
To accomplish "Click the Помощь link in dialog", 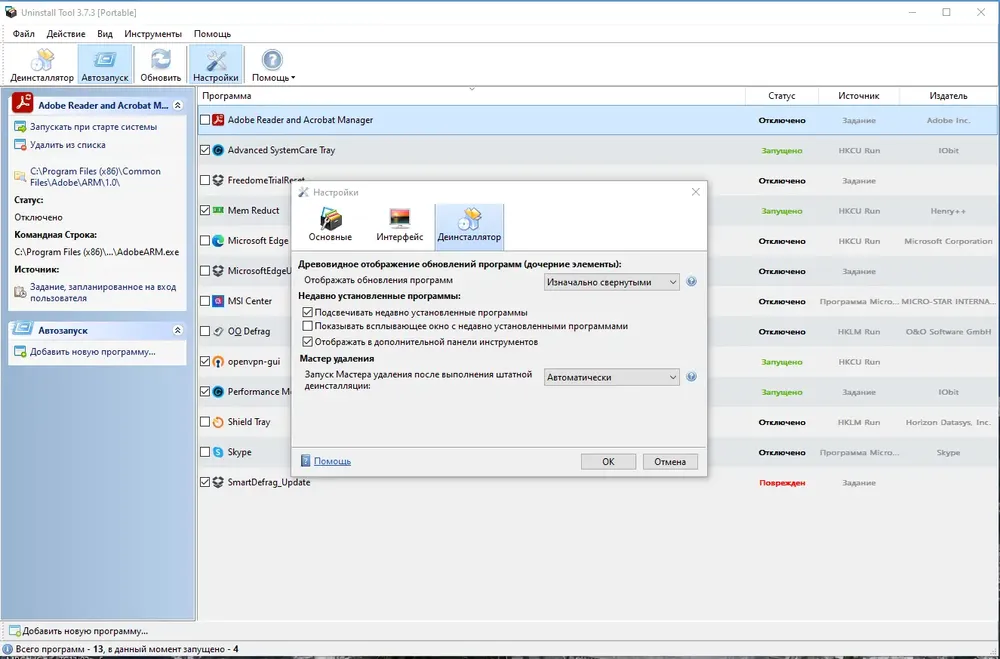I will point(332,461).
